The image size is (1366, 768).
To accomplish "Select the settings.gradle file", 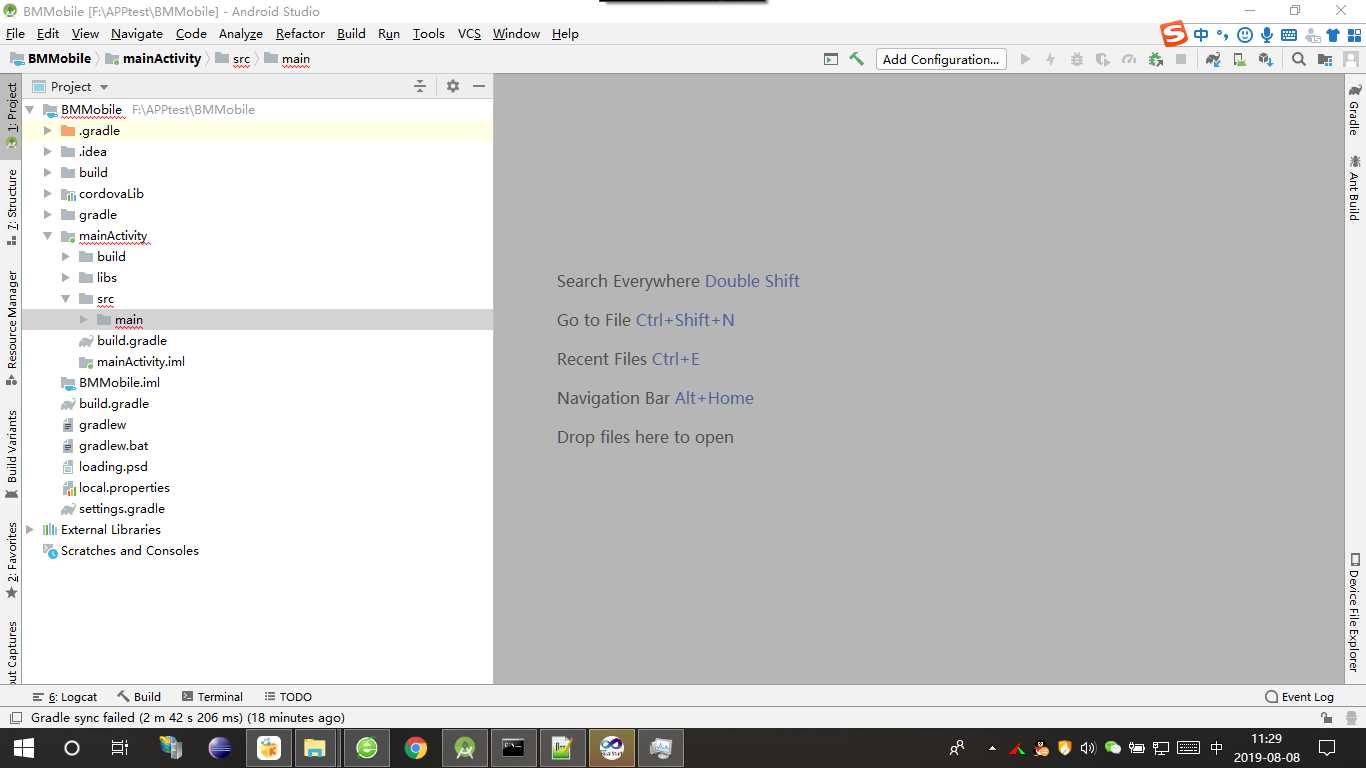I will tap(121, 509).
